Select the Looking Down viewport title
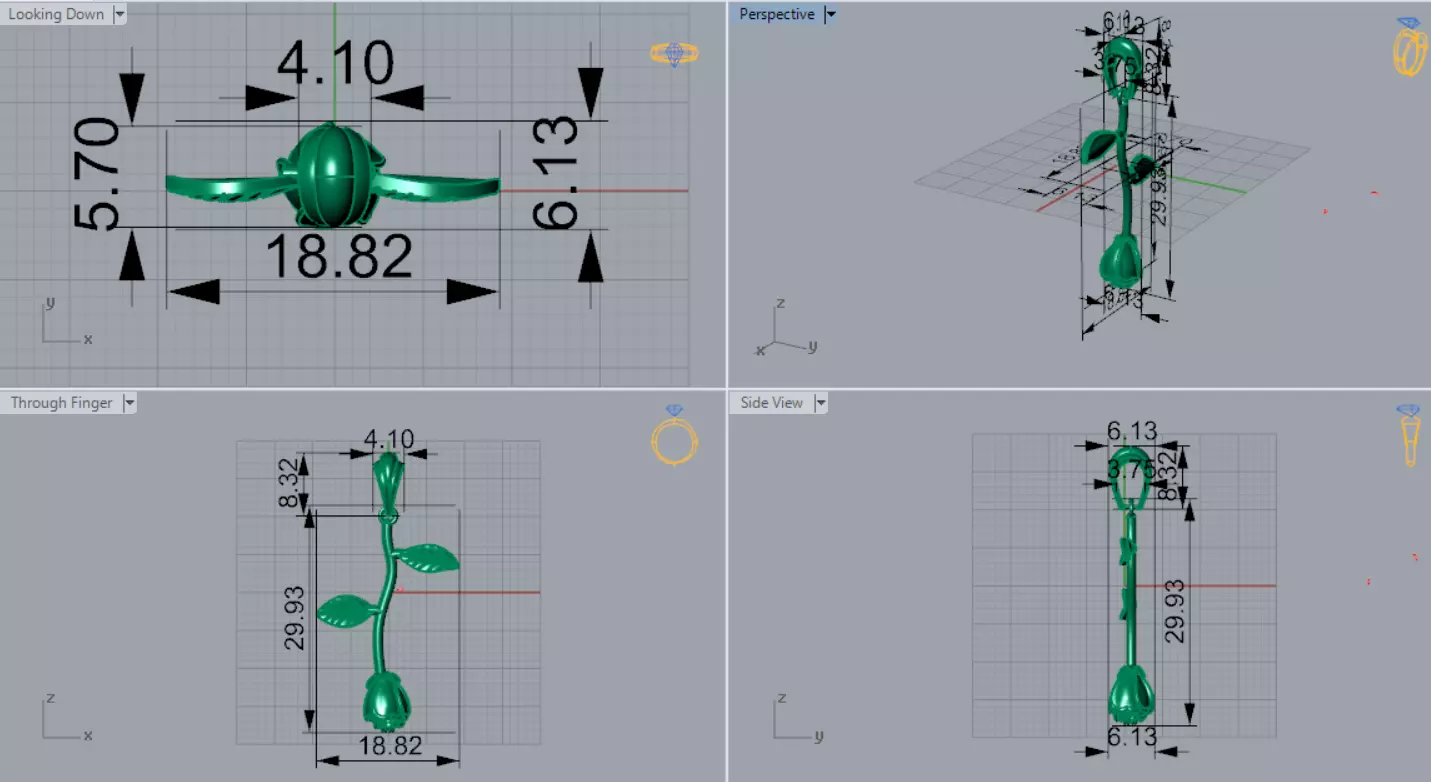1431x782 pixels. coord(56,14)
